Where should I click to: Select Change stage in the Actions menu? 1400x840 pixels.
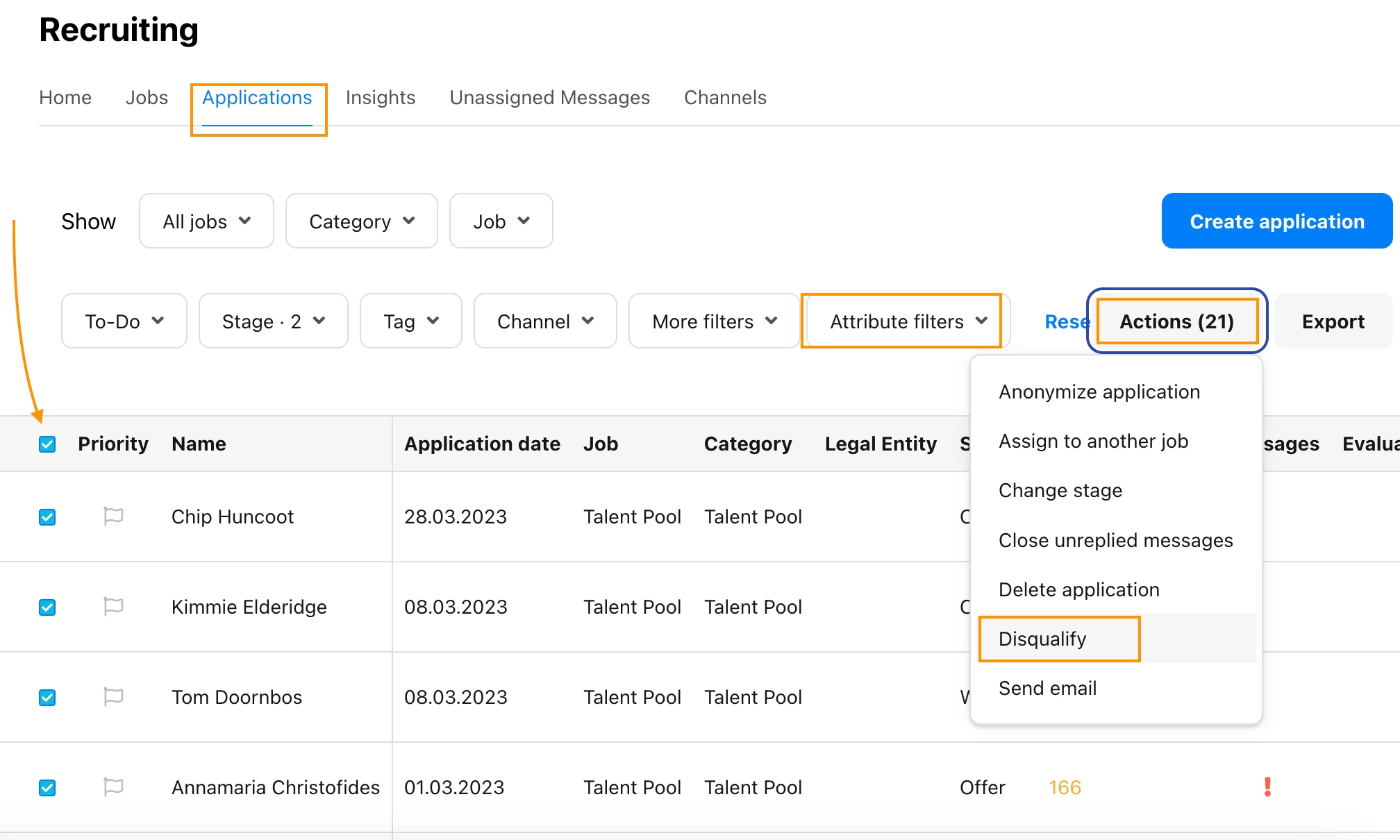point(1116,491)
